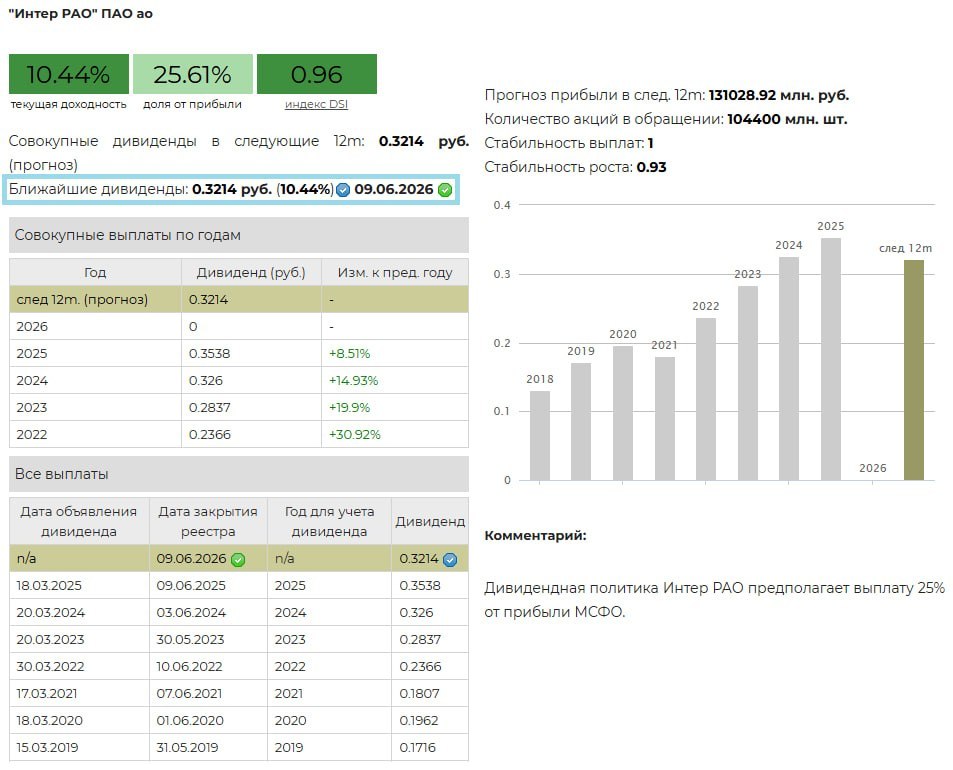Click blue badge next to 0.3214 in payments table

450,559
